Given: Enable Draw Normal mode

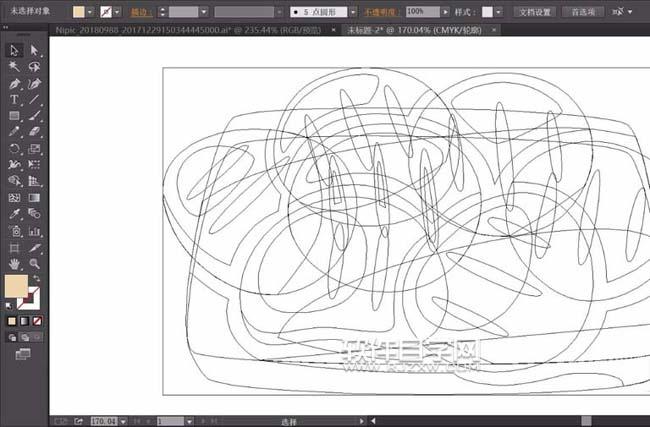Looking at the screenshot, I should 12,337.
